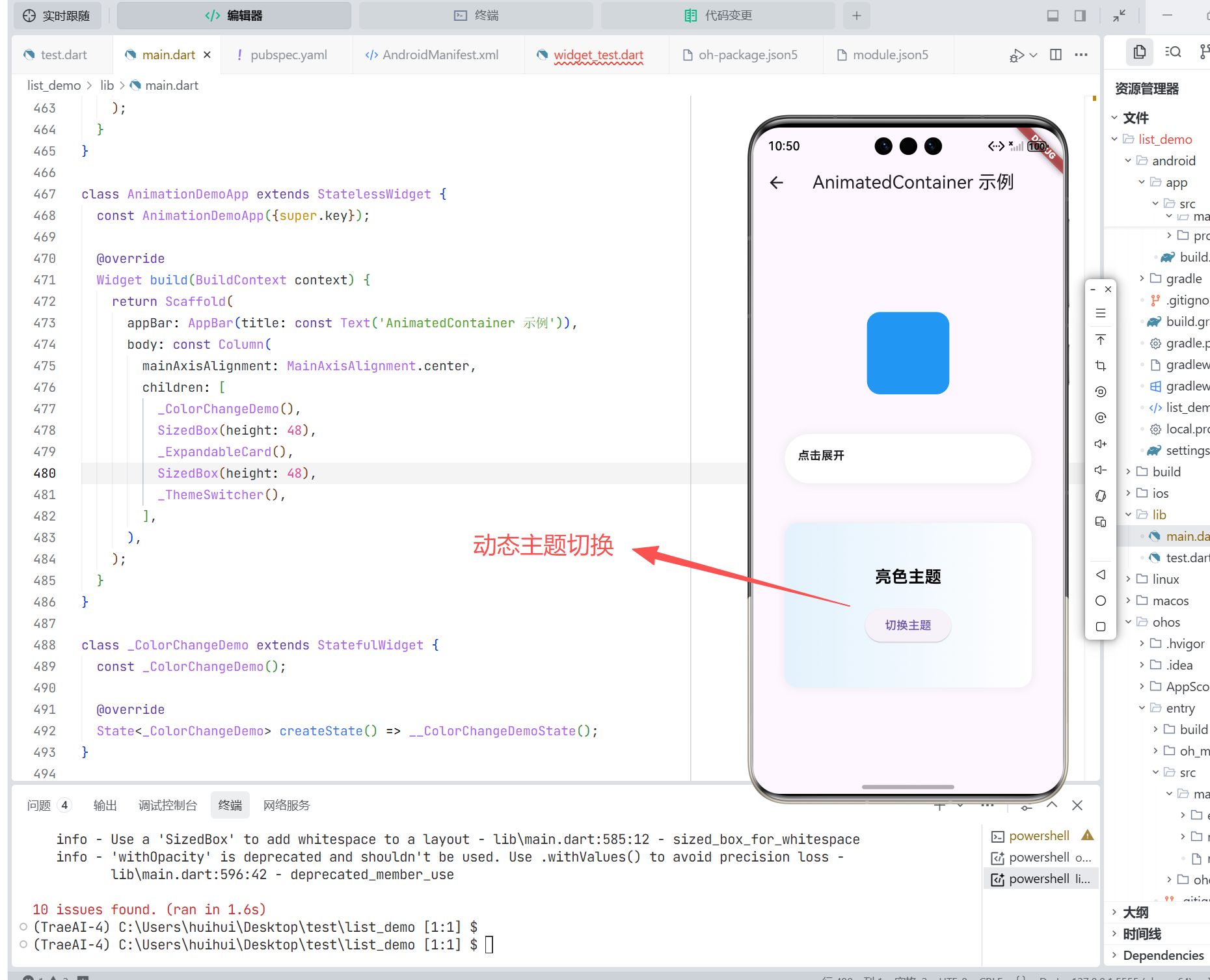Expand the 时间线 timeline section
Viewport: 1210px width, 980px height.
pos(1114,934)
